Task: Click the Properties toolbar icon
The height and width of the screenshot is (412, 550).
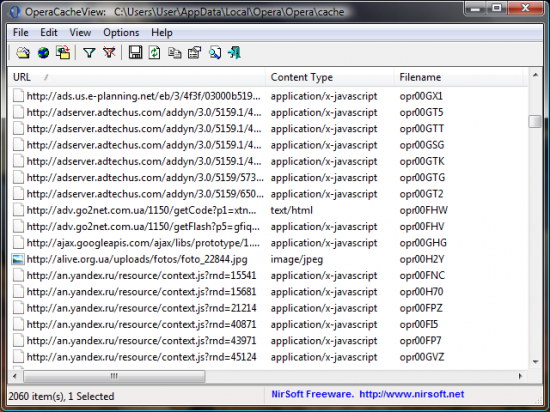Action: 194,53
